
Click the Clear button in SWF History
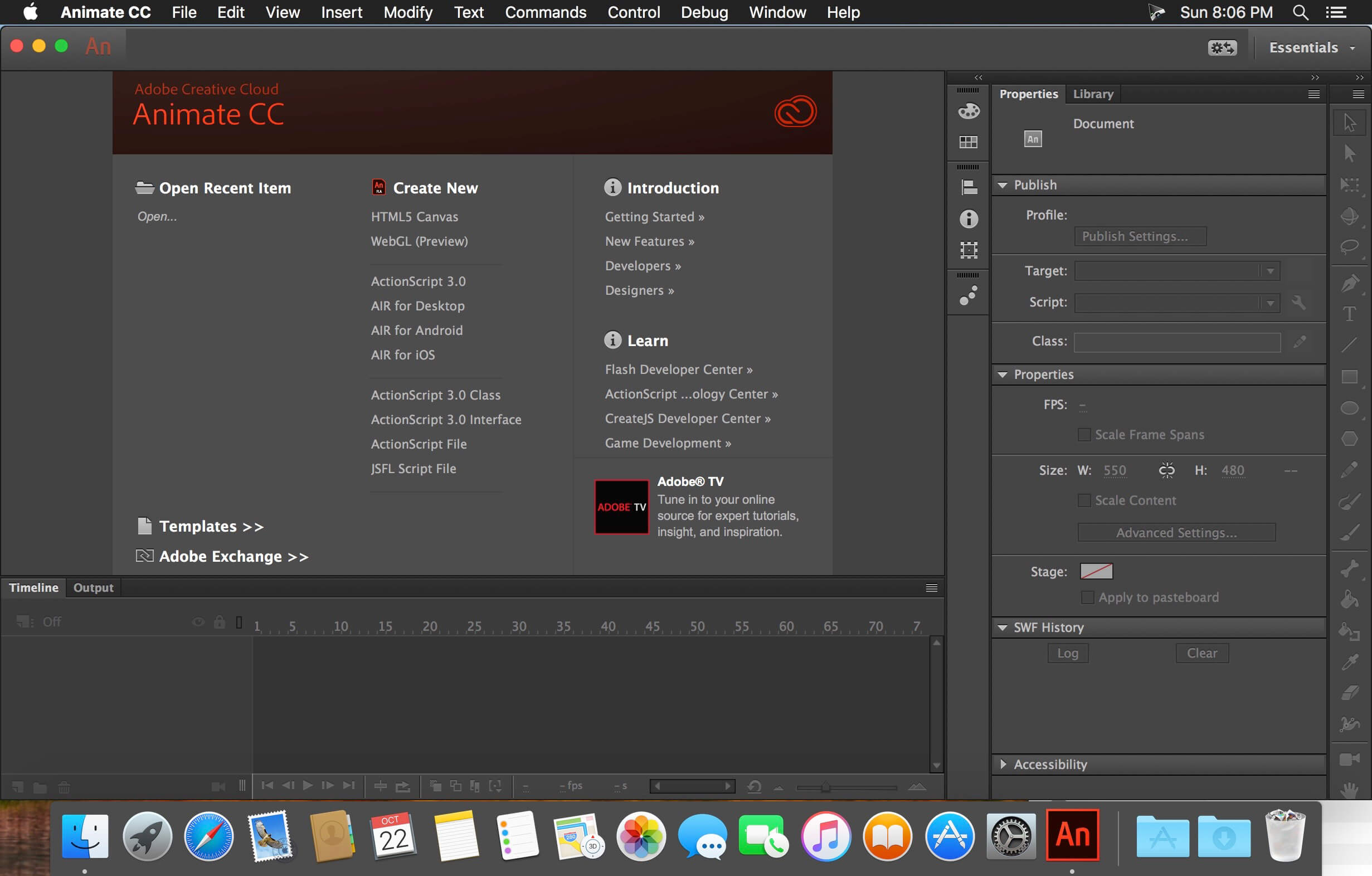(x=1202, y=653)
